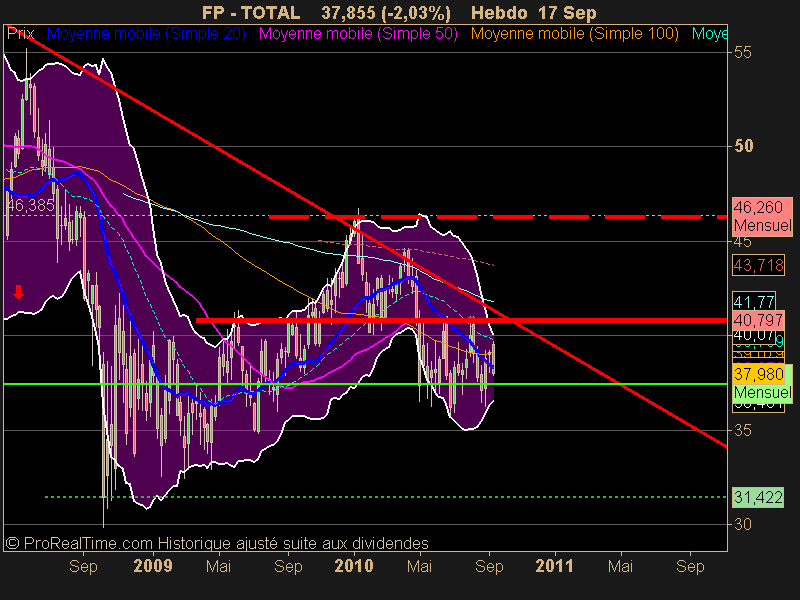Click the "37,855 (-2,03%)" quote in the title
The height and width of the screenshot is (600, 800).
(x=386, y=13)
